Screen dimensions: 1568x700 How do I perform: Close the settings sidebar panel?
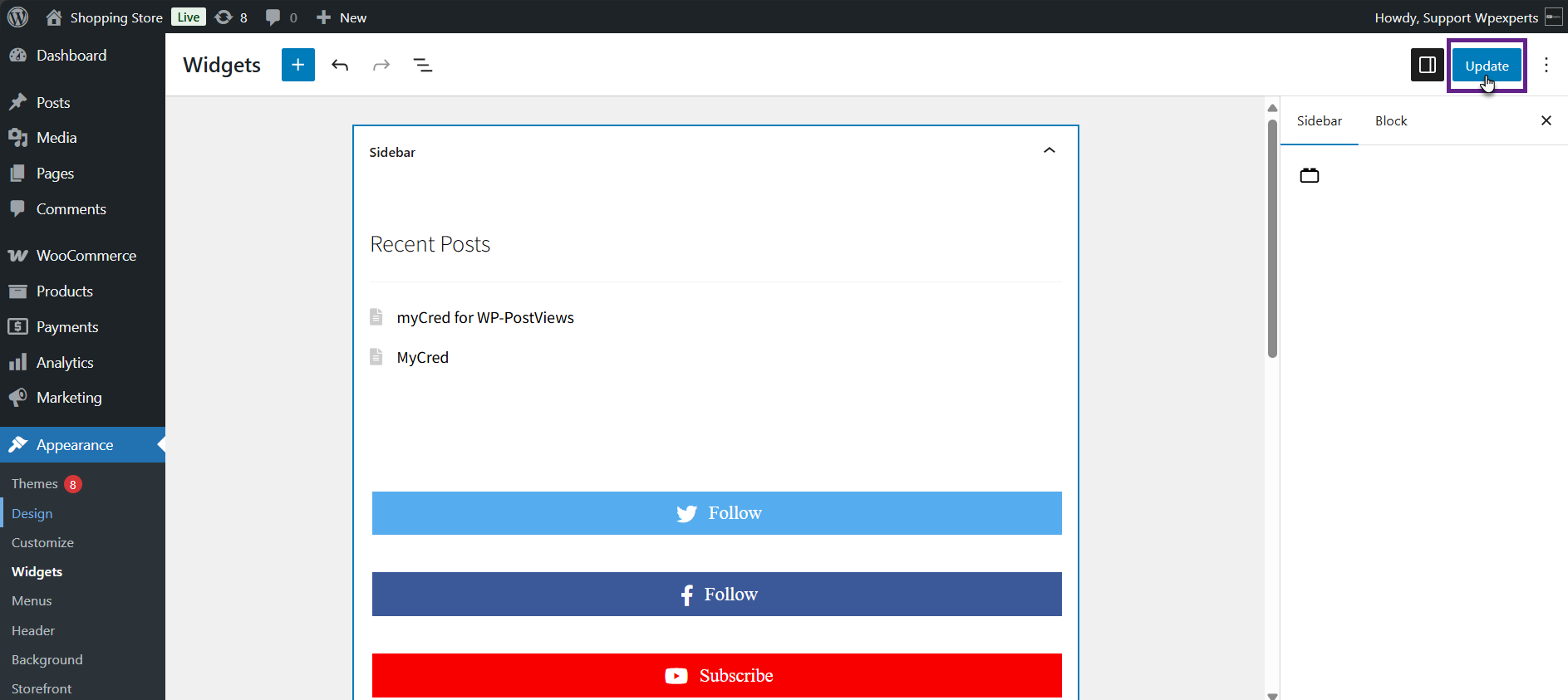(1546, 121)
